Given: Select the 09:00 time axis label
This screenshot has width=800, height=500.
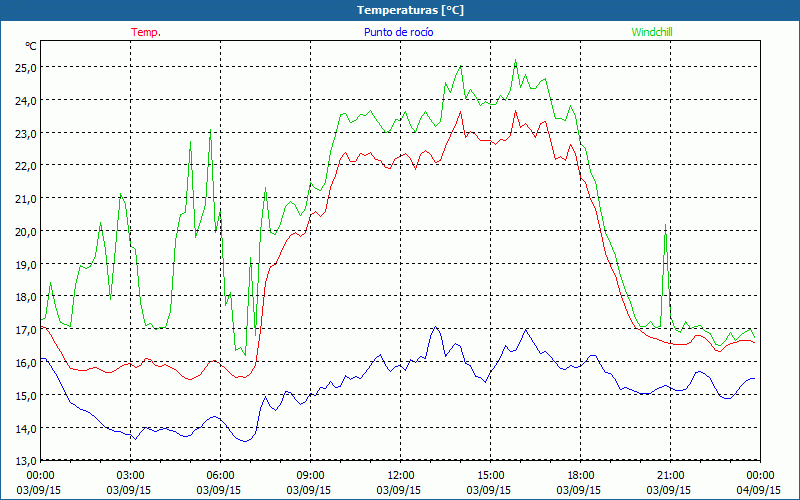Looking at the screenshot, I should (x=311, y=475).
